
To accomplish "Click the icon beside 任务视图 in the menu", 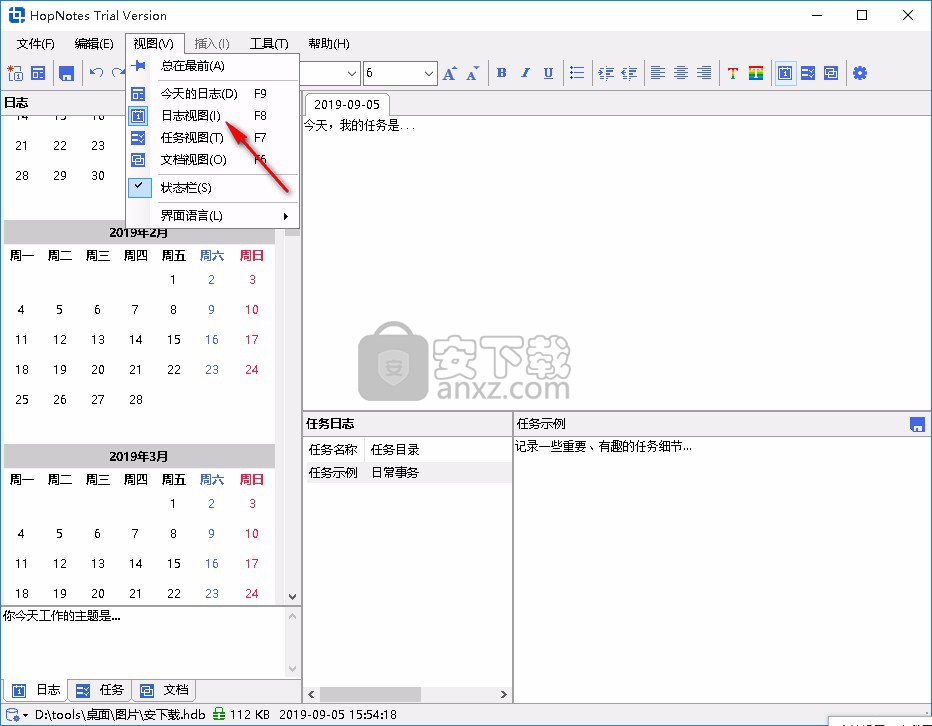I will click(x=138, y=138).
